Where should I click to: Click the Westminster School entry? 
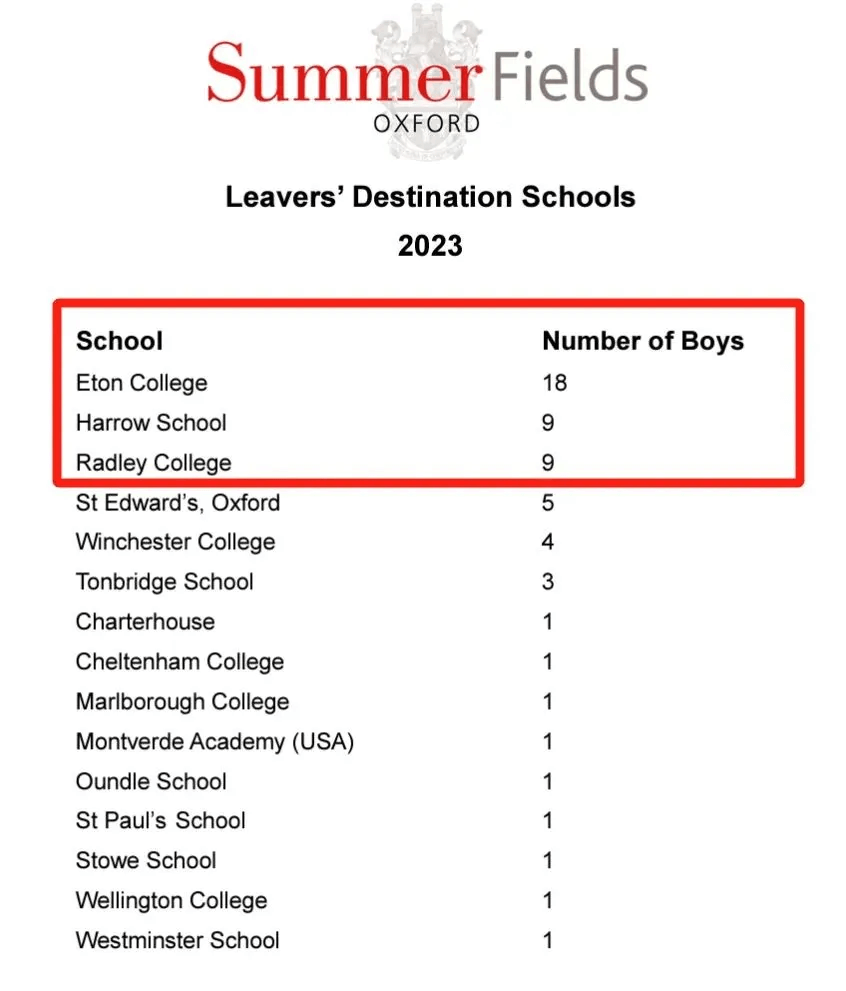178,940
